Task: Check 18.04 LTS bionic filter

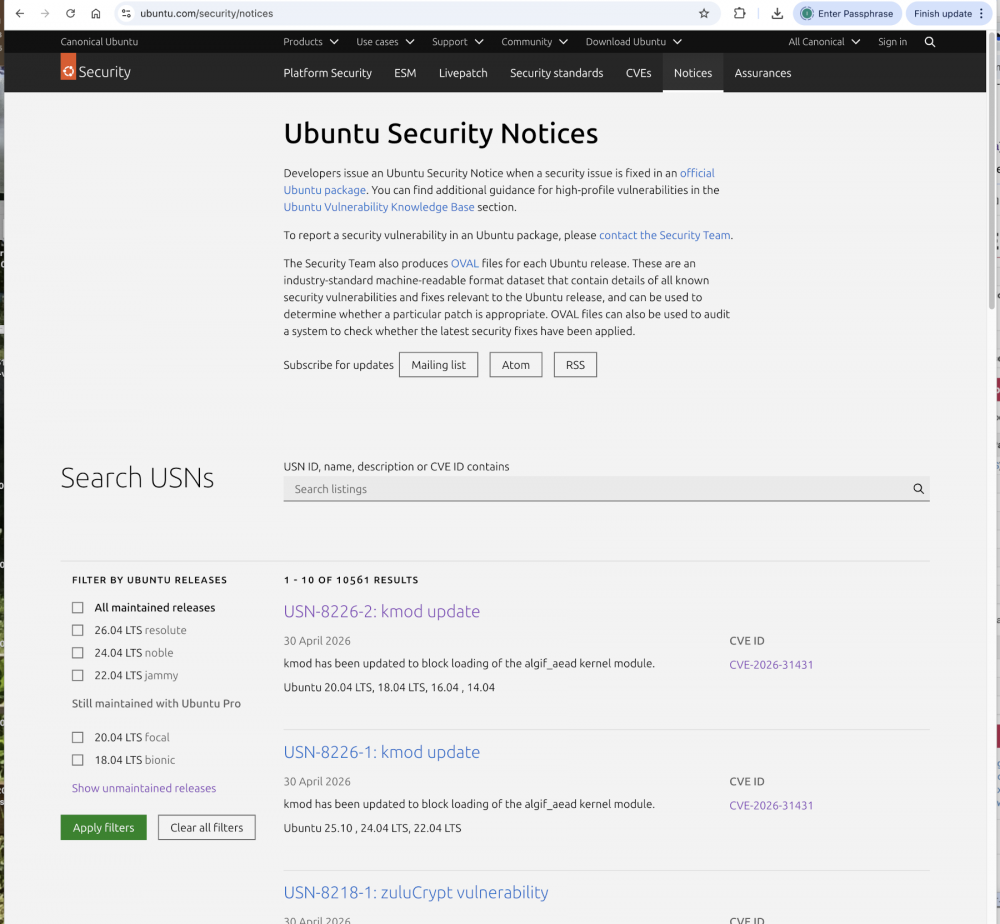Action: 78,760
